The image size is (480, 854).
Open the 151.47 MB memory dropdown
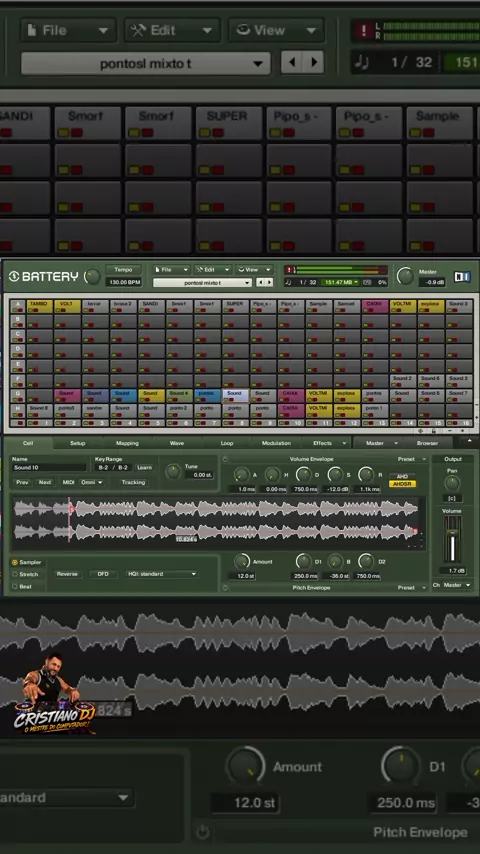[x=340, y=282]
